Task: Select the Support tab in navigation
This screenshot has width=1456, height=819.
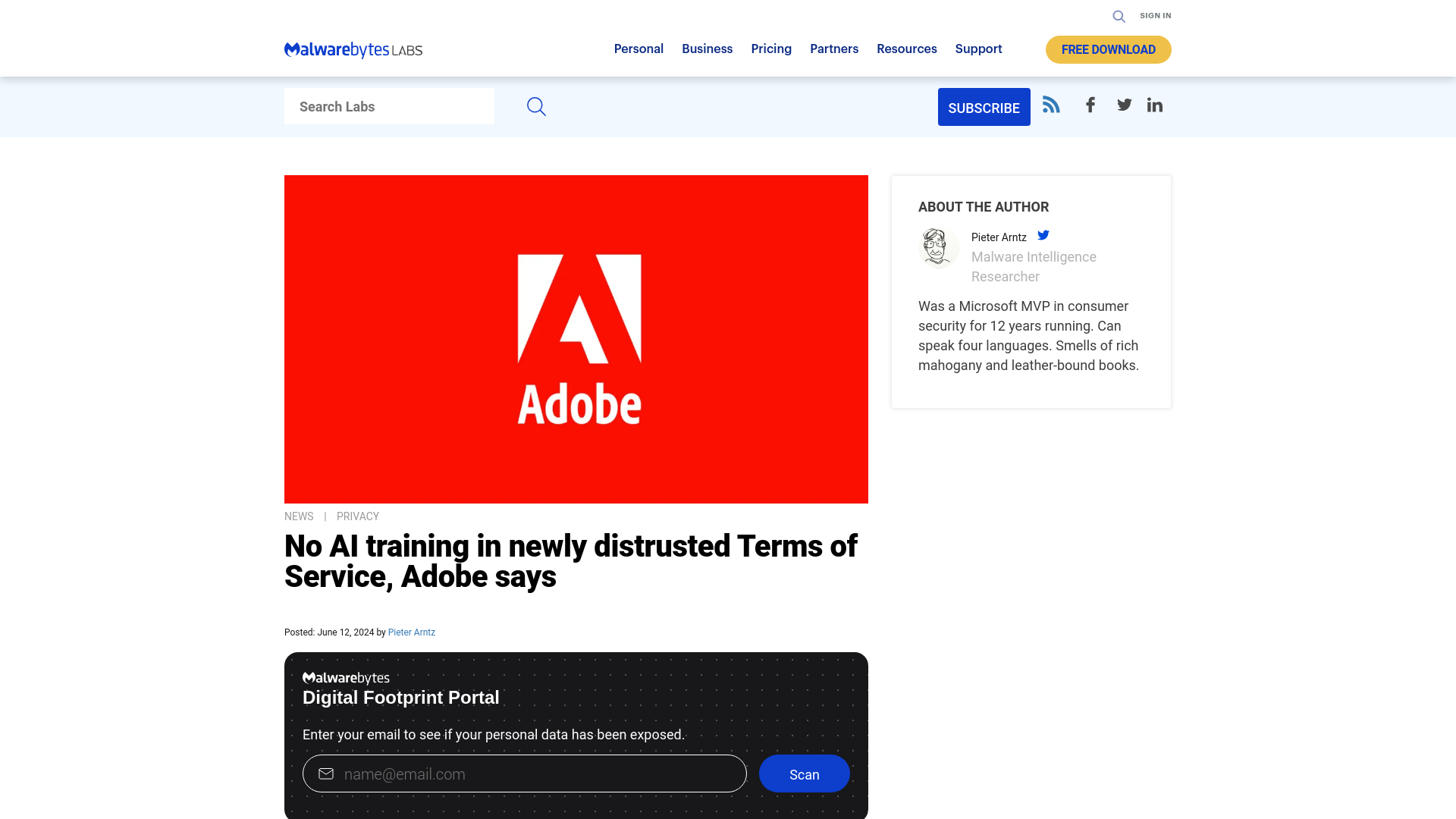Action: pyautogui.click(x=978, y=49)
